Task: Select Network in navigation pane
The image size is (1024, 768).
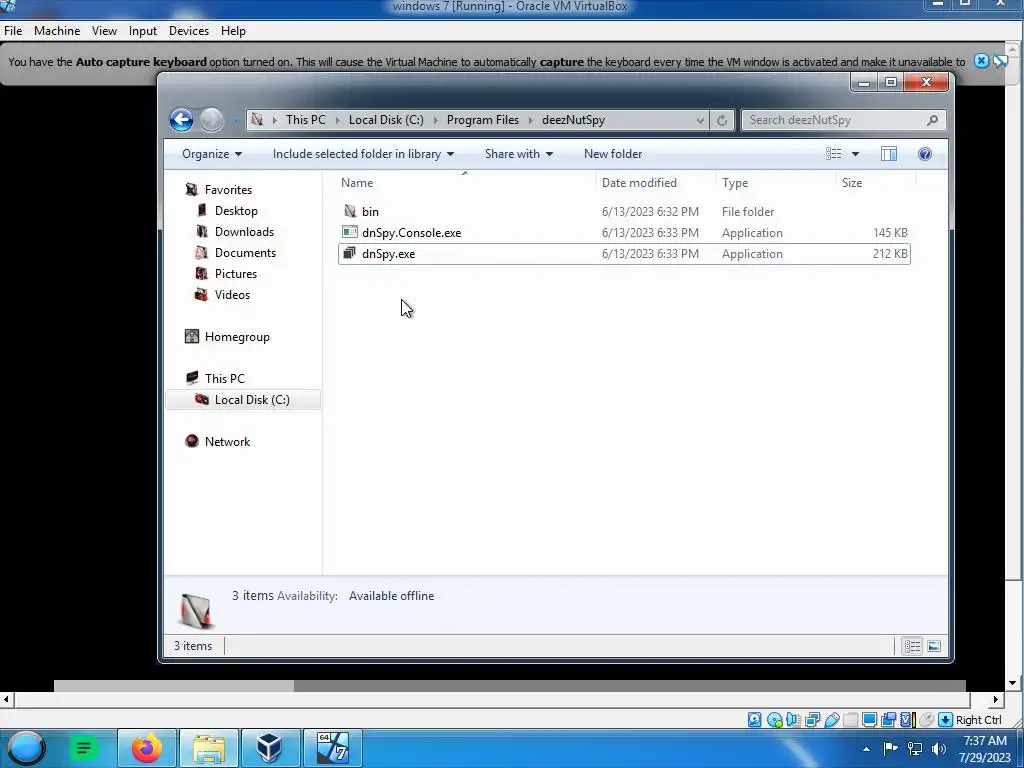Action: click(227, 441)
